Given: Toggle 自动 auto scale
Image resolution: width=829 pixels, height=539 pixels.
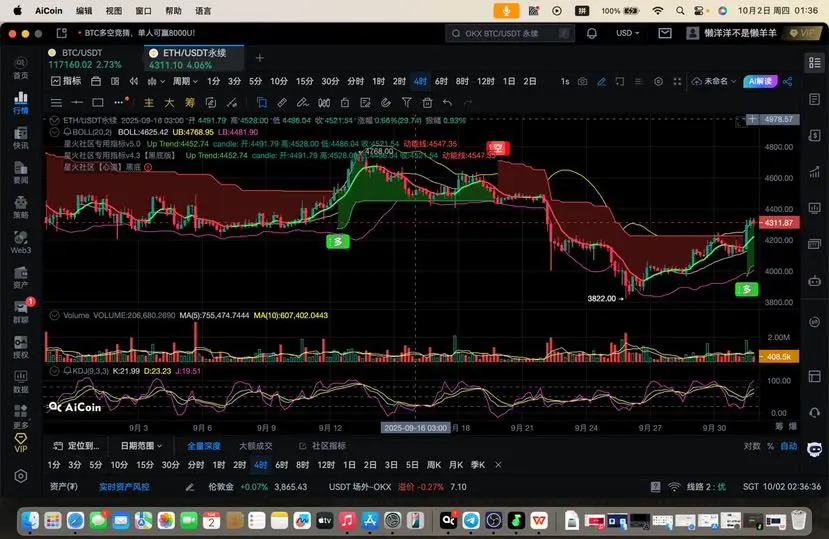Looking at the screenshot, I should tap(789, 446).
